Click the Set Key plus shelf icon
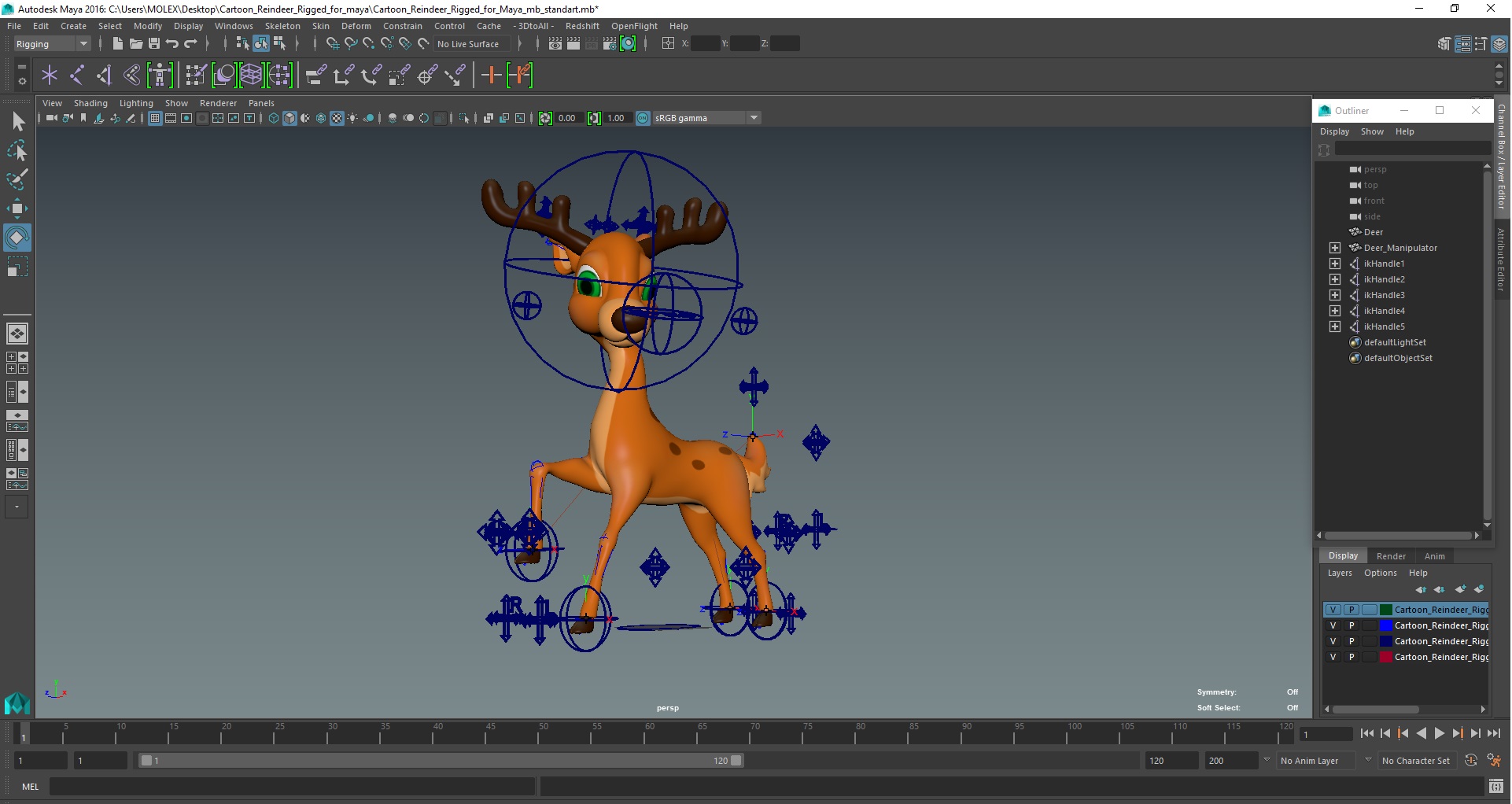1512x804 pixels. coord(492,76)
